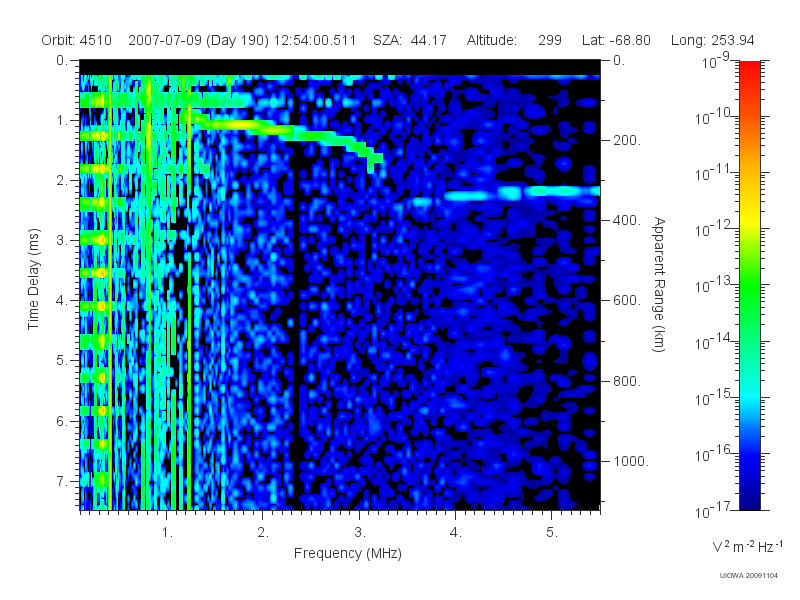Click the yellow band of the color bar
Viewport: 800px width, 600px height.
pos(749,219)
